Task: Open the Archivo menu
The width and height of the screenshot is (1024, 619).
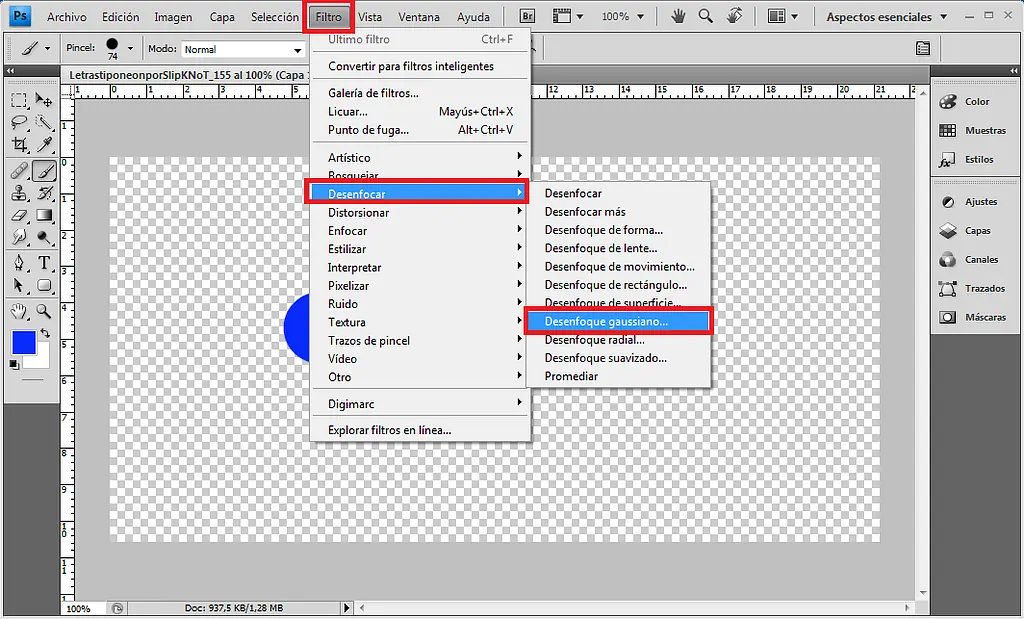Action: click(x=67, y=17)
